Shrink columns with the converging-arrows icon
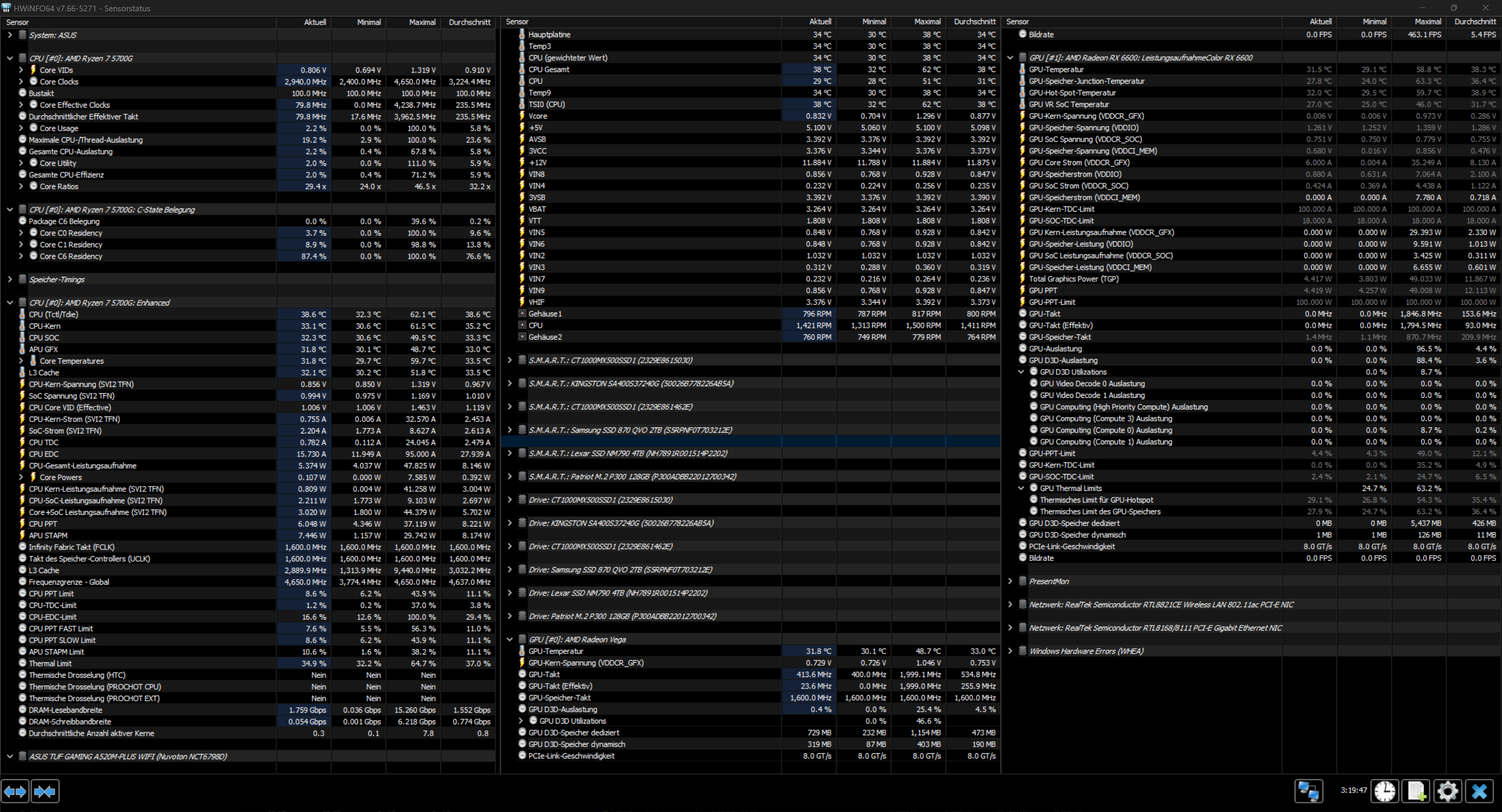 [45, 791]
